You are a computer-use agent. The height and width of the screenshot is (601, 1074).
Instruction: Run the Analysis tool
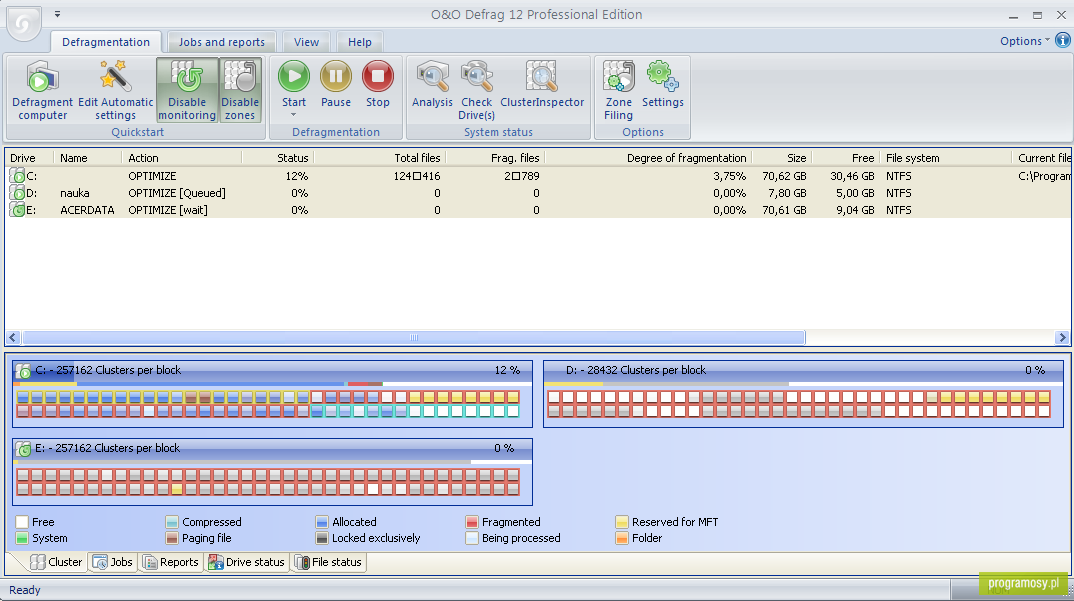click(x=432, y=84)
